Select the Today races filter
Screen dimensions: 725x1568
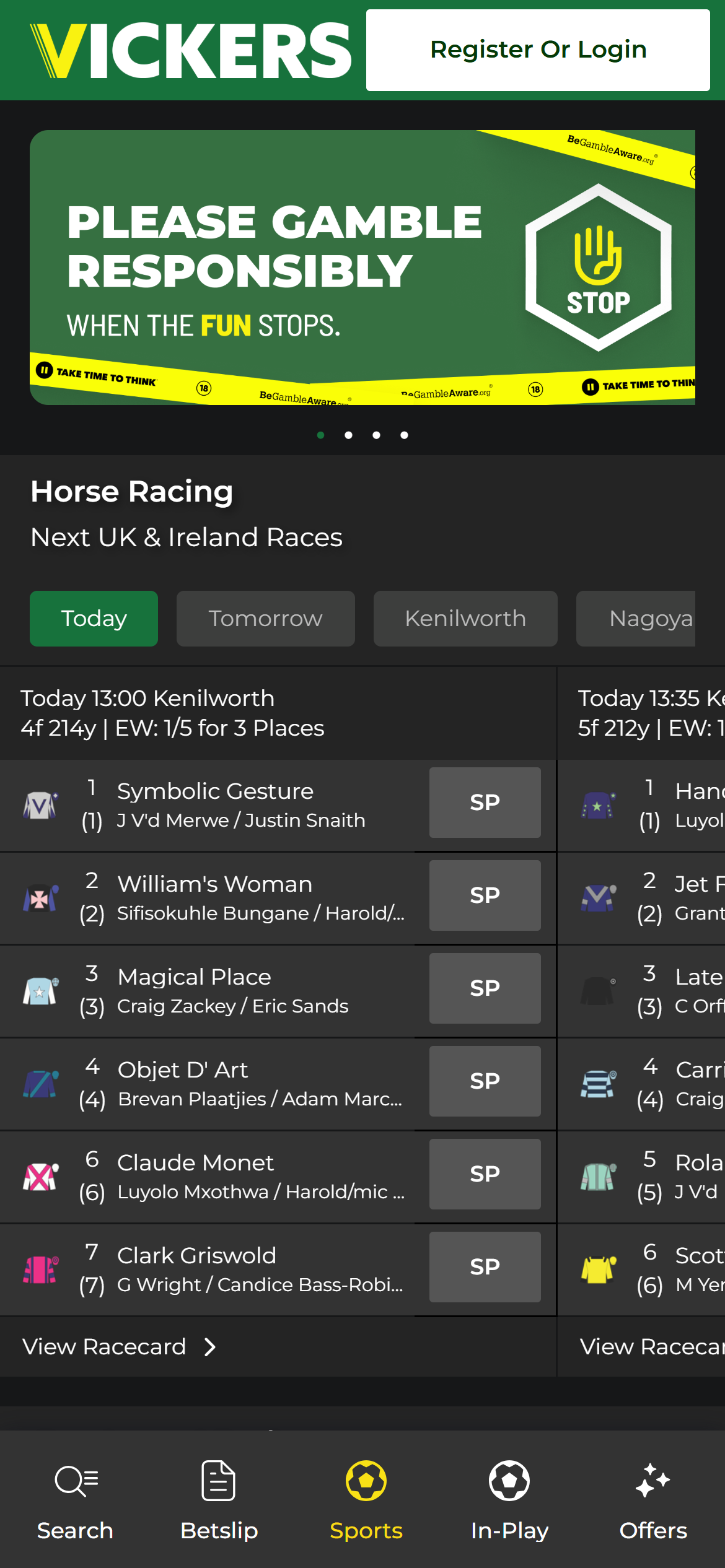pos(94,618)
